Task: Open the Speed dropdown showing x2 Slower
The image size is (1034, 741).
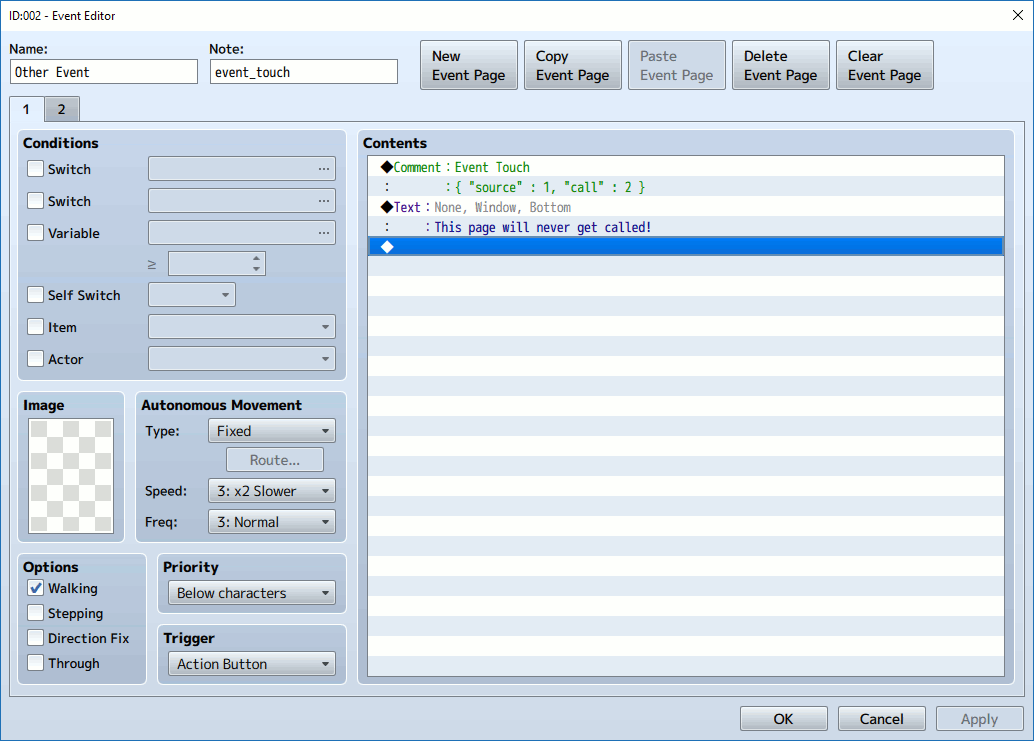Action: (272, 491)
